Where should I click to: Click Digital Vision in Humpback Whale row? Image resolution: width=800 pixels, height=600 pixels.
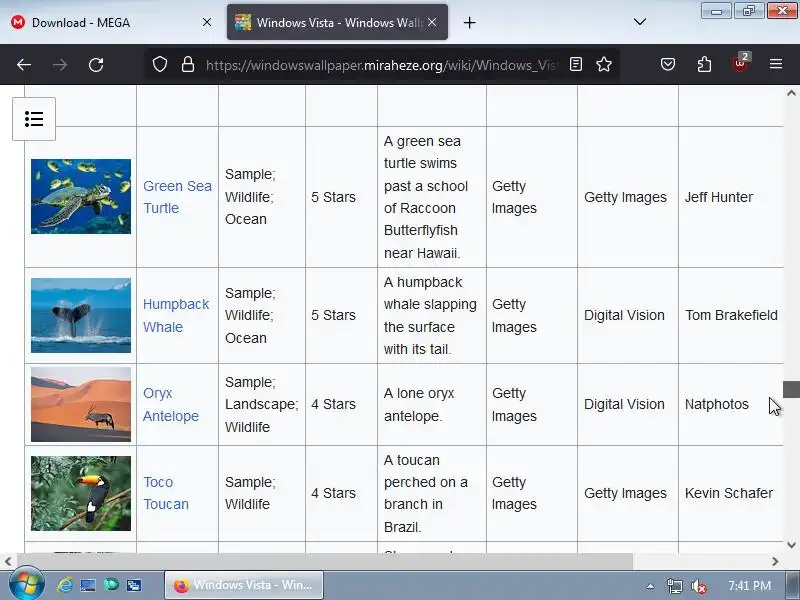point(624,315)
